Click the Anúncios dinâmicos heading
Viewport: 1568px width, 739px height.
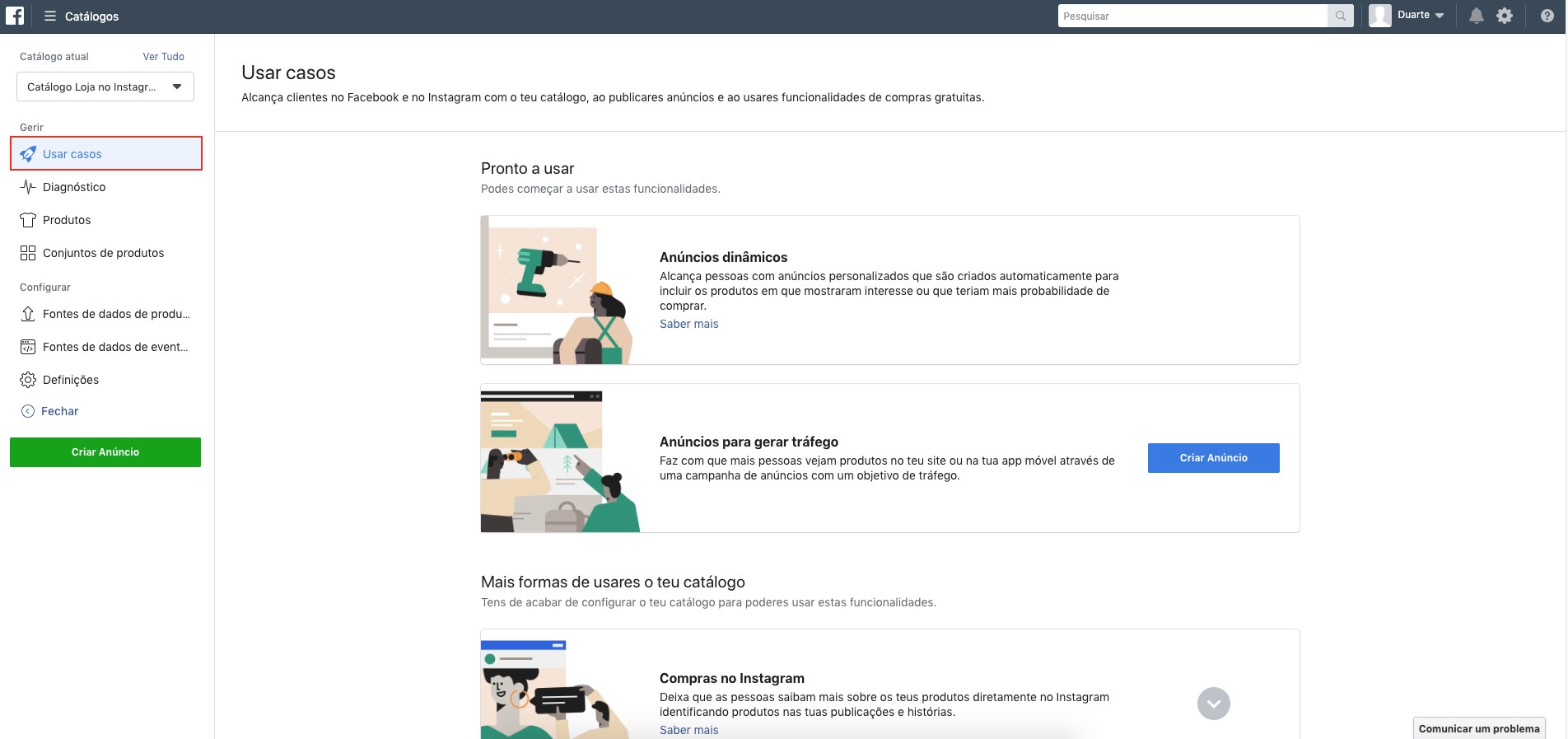coord(723,257)
